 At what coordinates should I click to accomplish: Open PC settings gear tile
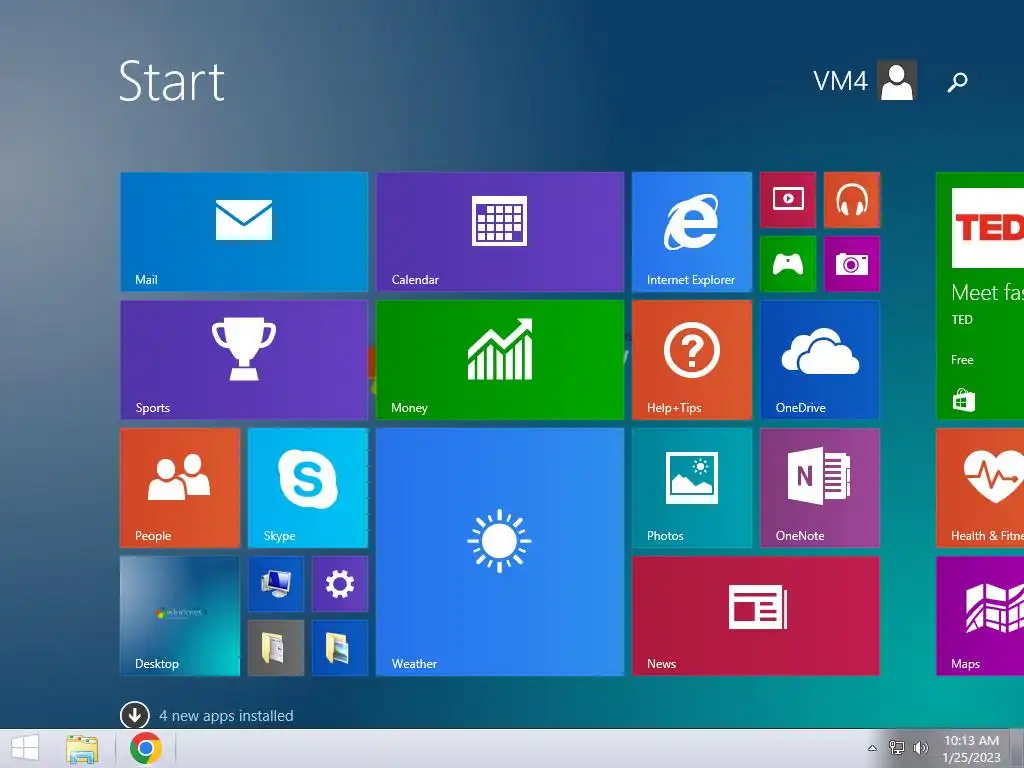340,584
